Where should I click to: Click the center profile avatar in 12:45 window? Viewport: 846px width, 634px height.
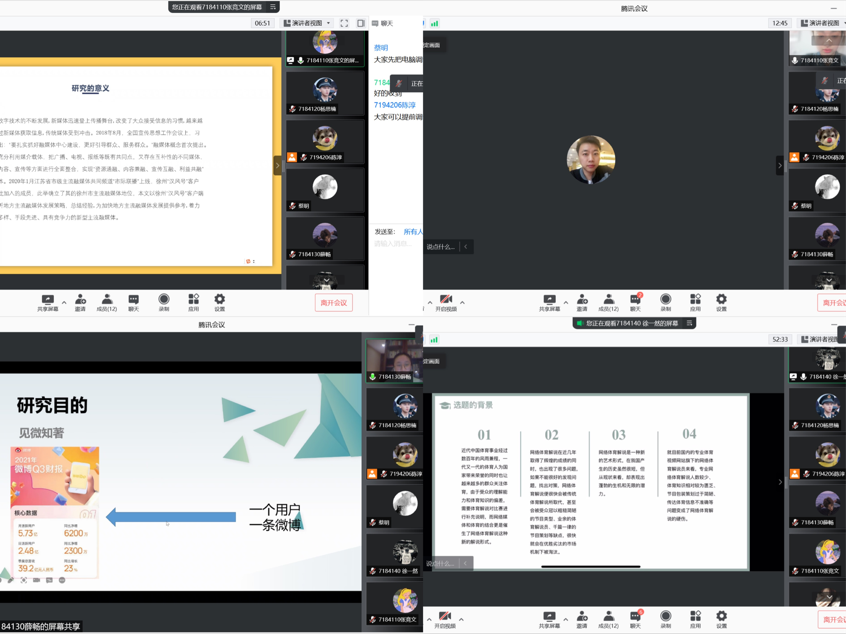click(591, 160)
